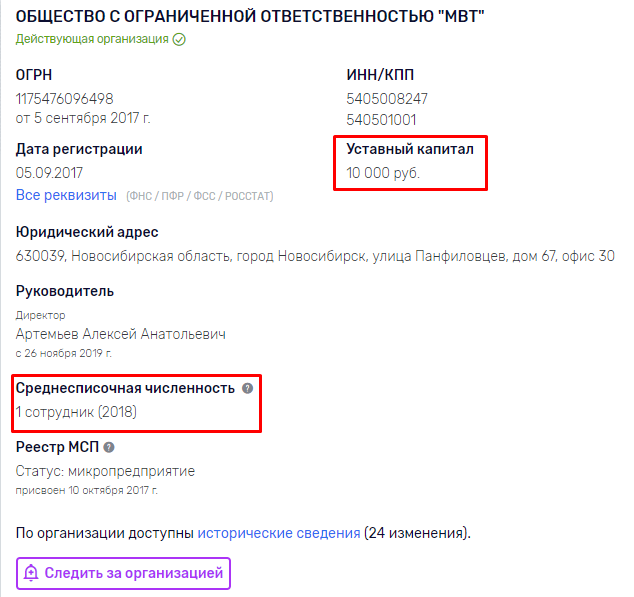Image resolution: width=634 pixels, height=597 pixels.
Task: Click the 1 сотрудник (2018) value
Action: 76,412
